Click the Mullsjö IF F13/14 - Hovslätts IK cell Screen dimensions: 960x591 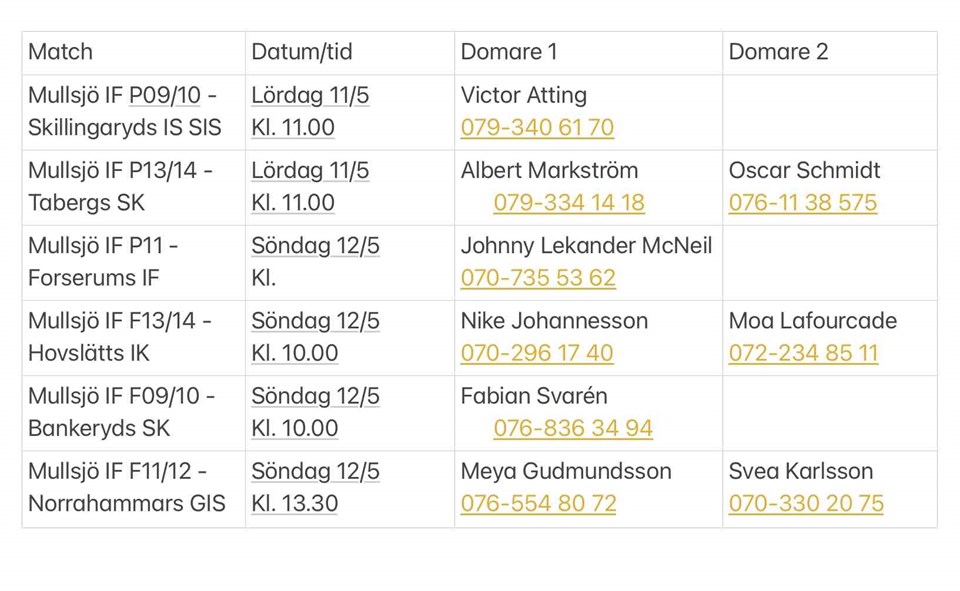click(133, 337)
